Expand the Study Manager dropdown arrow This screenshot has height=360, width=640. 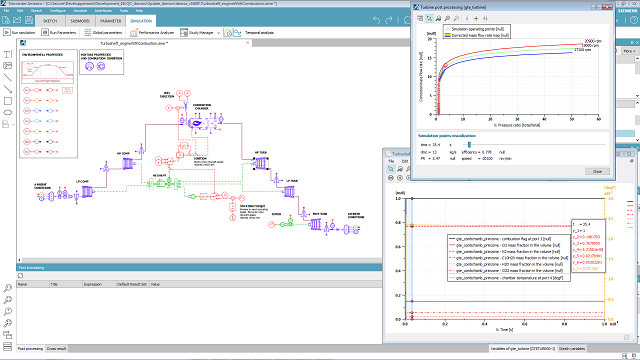218,33
